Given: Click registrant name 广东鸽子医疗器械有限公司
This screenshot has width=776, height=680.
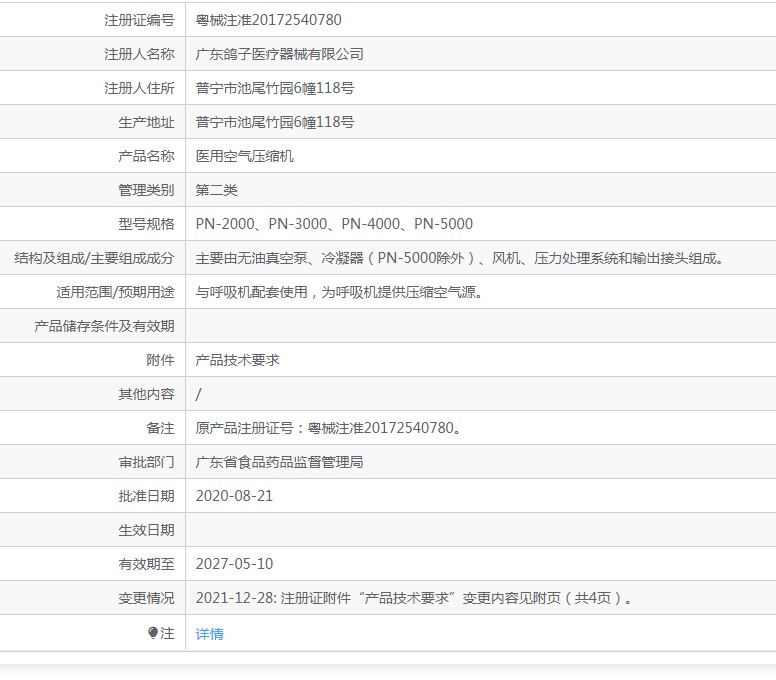Looking at the screenshot, I should 279,54.
